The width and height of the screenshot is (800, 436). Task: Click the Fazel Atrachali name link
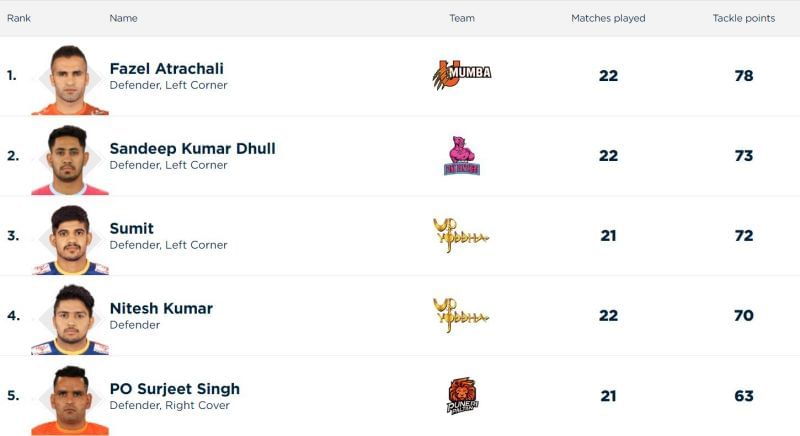point(166,69)
